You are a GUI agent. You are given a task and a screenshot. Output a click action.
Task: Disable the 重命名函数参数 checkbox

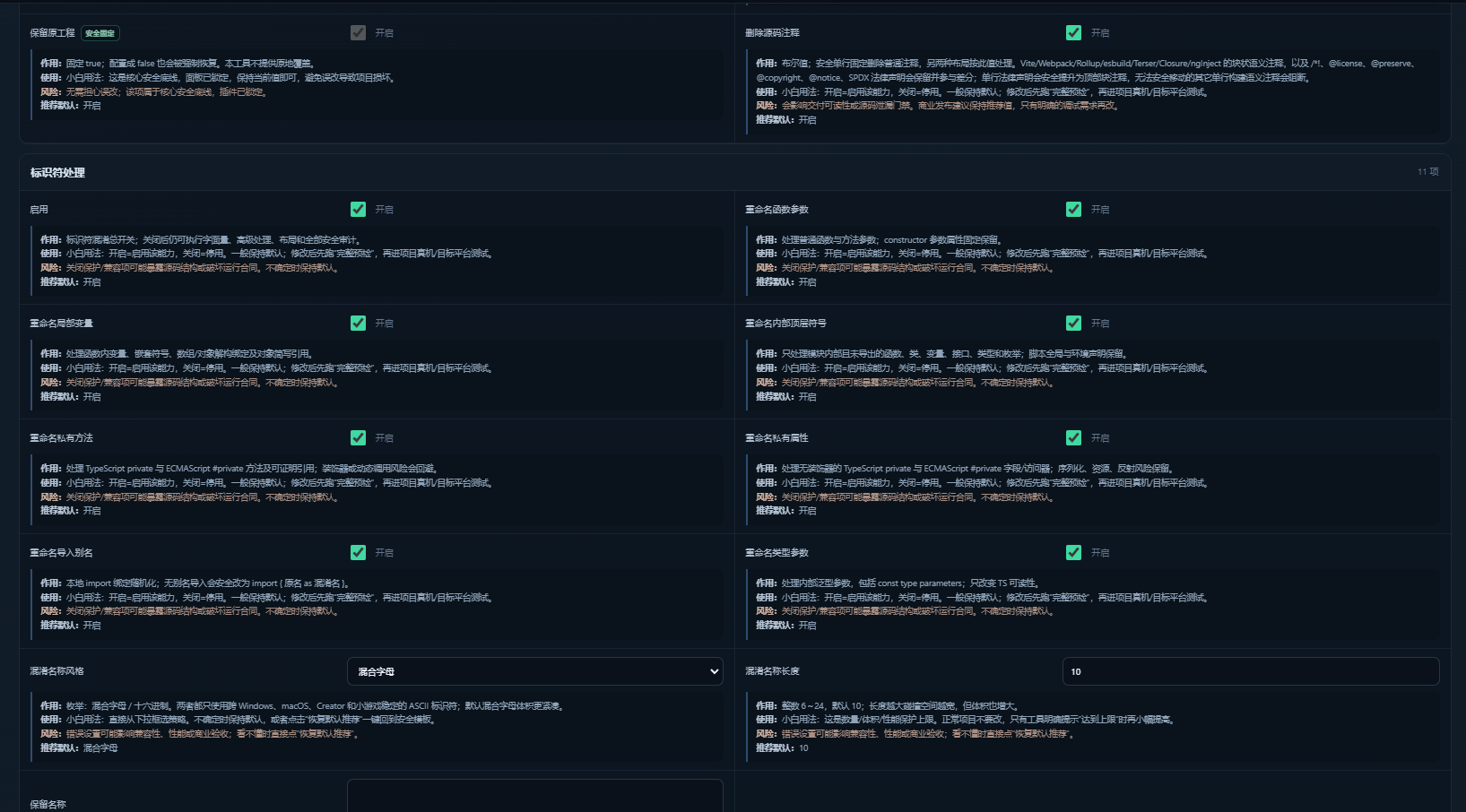click(1073, 209)
